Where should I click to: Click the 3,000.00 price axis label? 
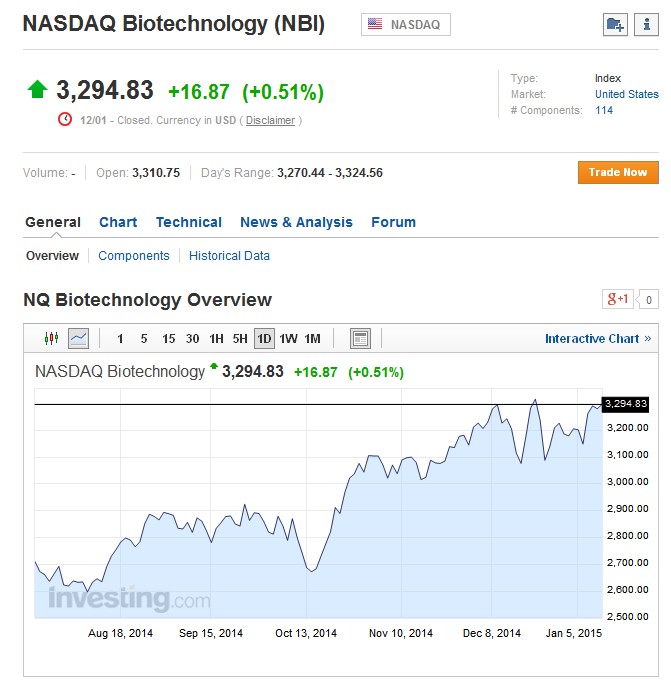click(x=627, y=481)
